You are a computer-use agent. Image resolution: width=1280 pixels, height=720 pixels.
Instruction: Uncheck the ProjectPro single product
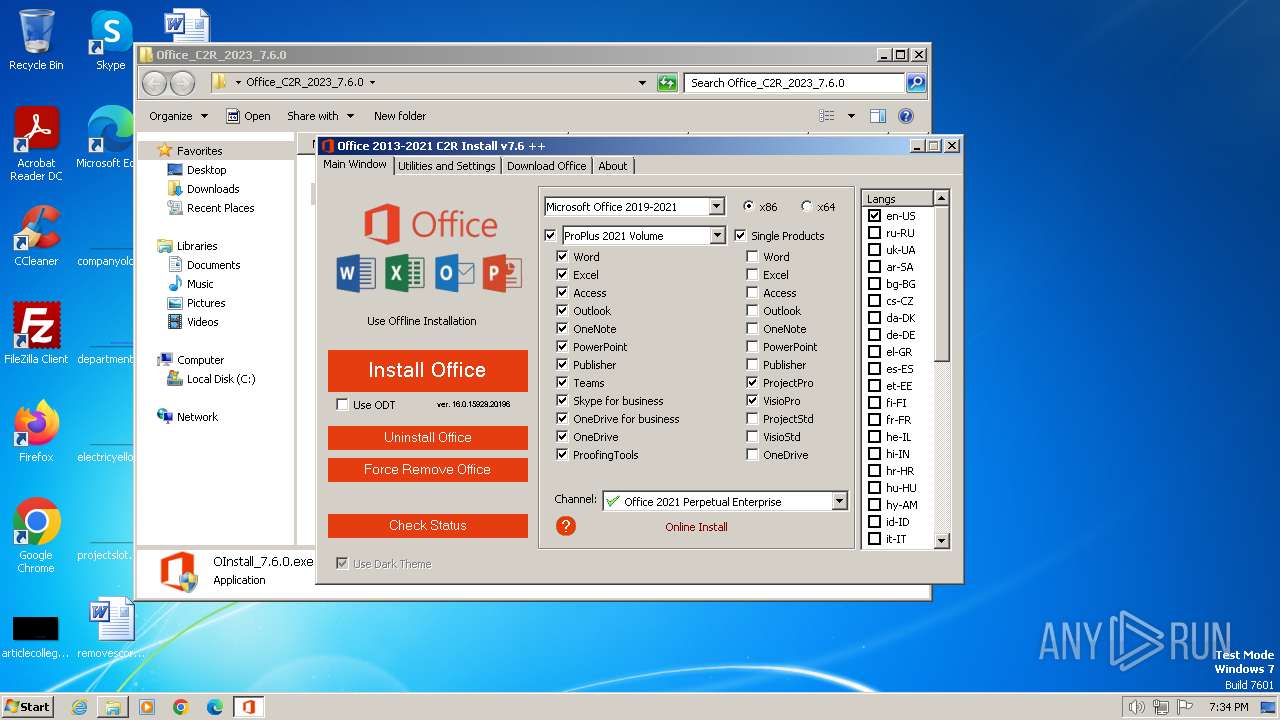[752, 382]
